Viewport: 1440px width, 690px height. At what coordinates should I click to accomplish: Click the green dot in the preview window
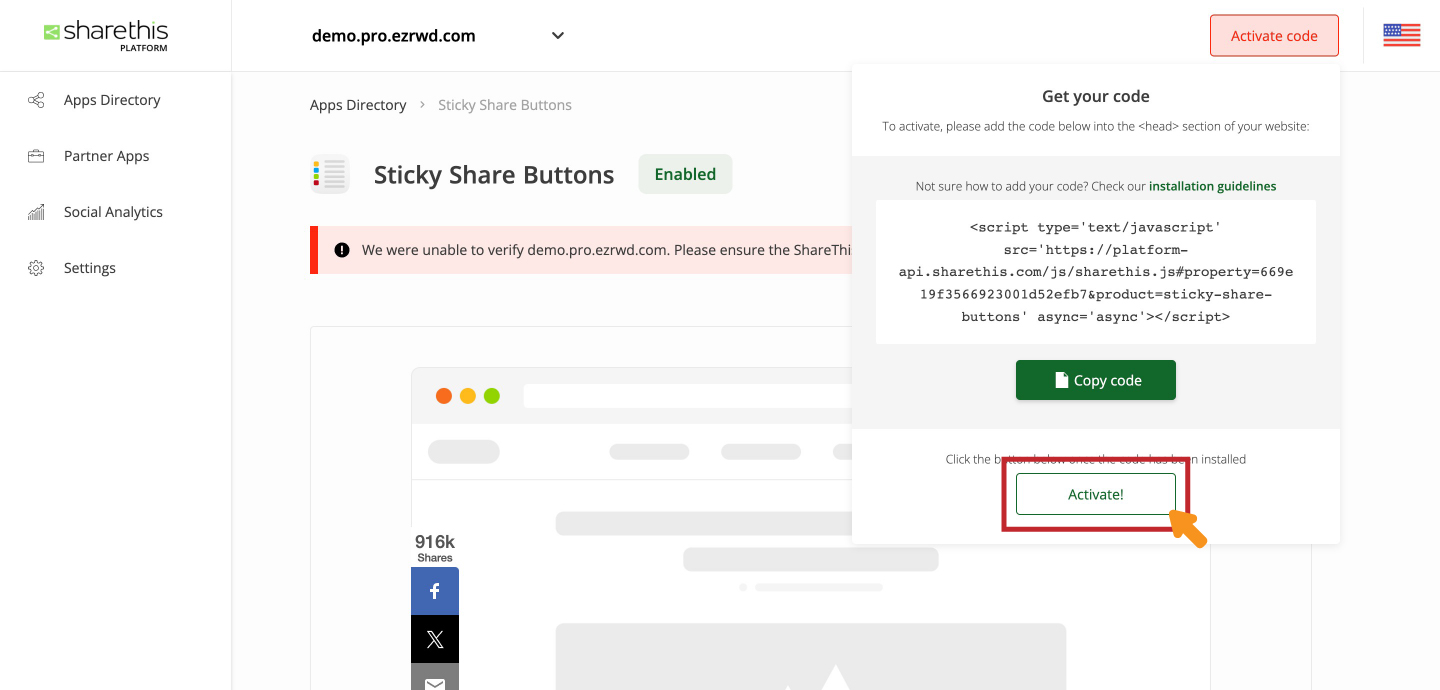tap(492, 396)
